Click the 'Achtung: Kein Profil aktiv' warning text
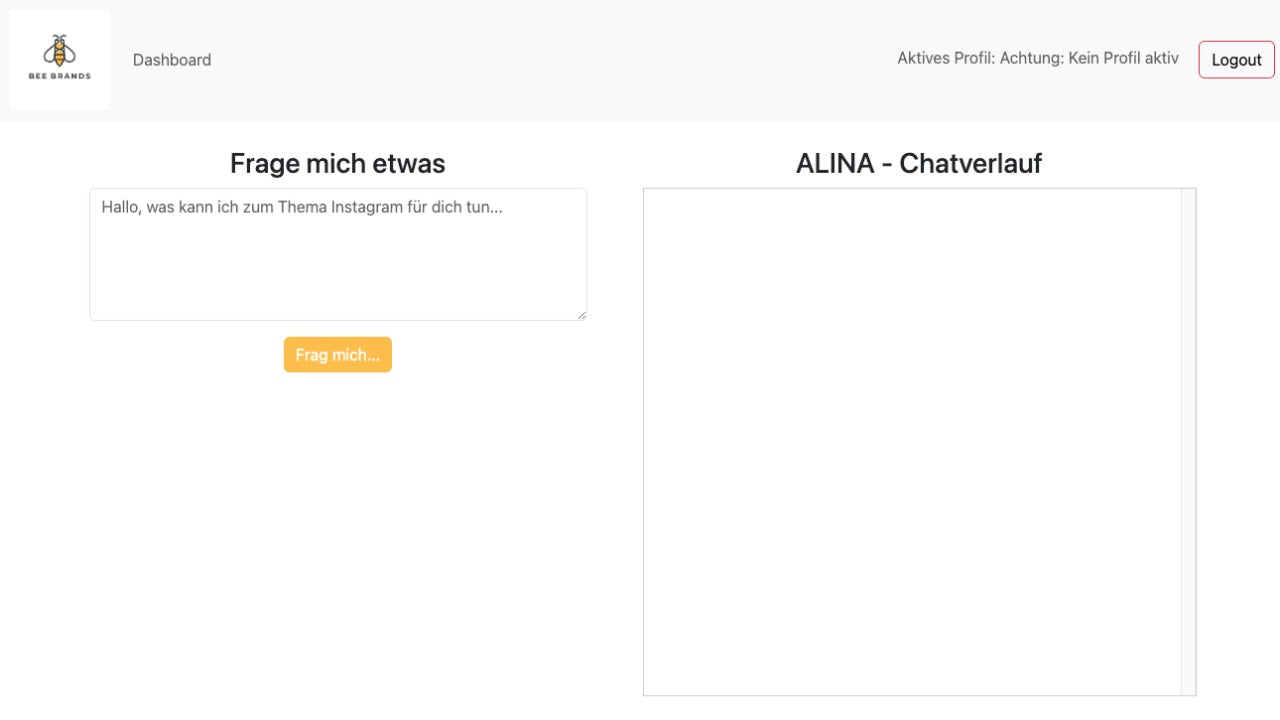Viewport: 1280px width, 720px height. [1089, 58]
